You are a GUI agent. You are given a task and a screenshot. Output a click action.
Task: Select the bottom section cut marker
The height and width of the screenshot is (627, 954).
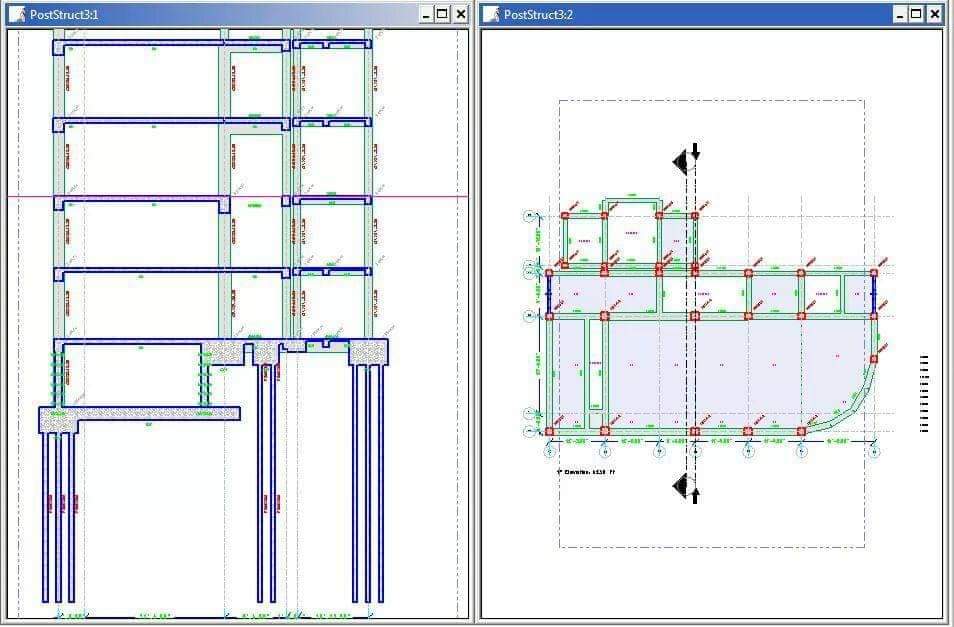coord(686,488)
